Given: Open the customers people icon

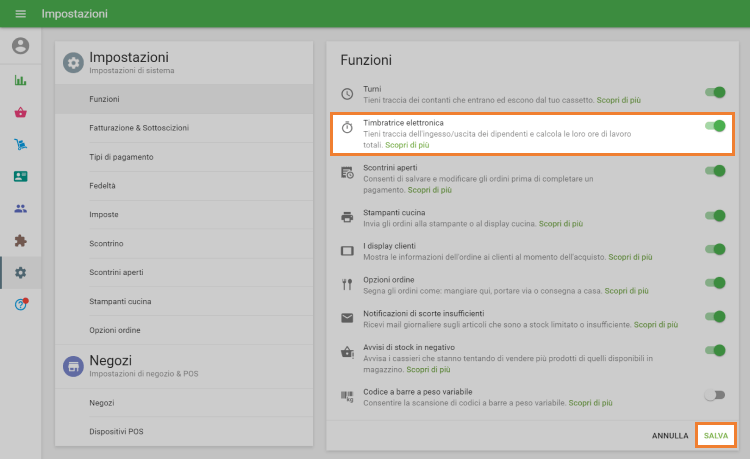Looking at the screenshot, I should (20, 208).
